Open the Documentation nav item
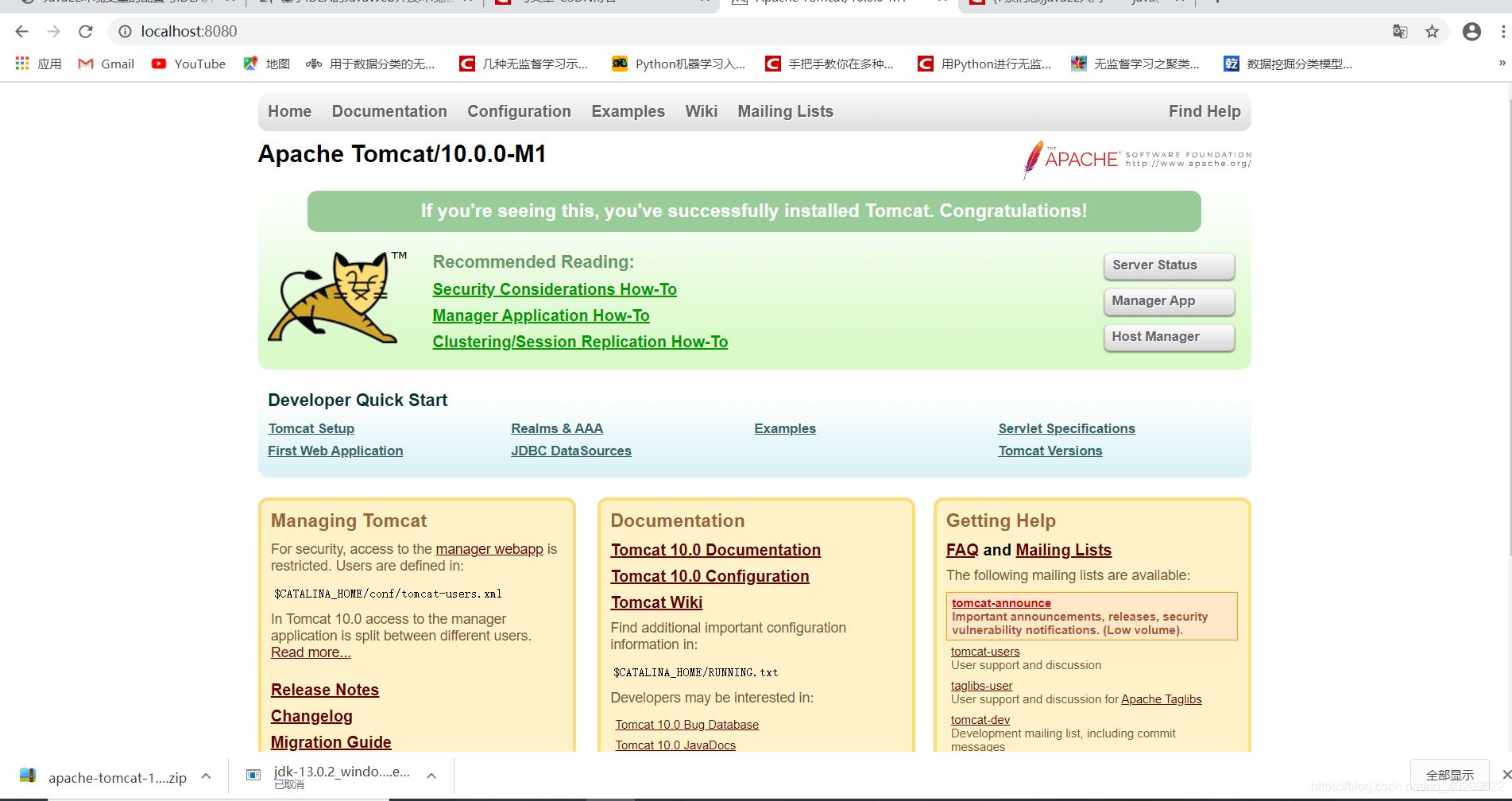 (389, 111)
